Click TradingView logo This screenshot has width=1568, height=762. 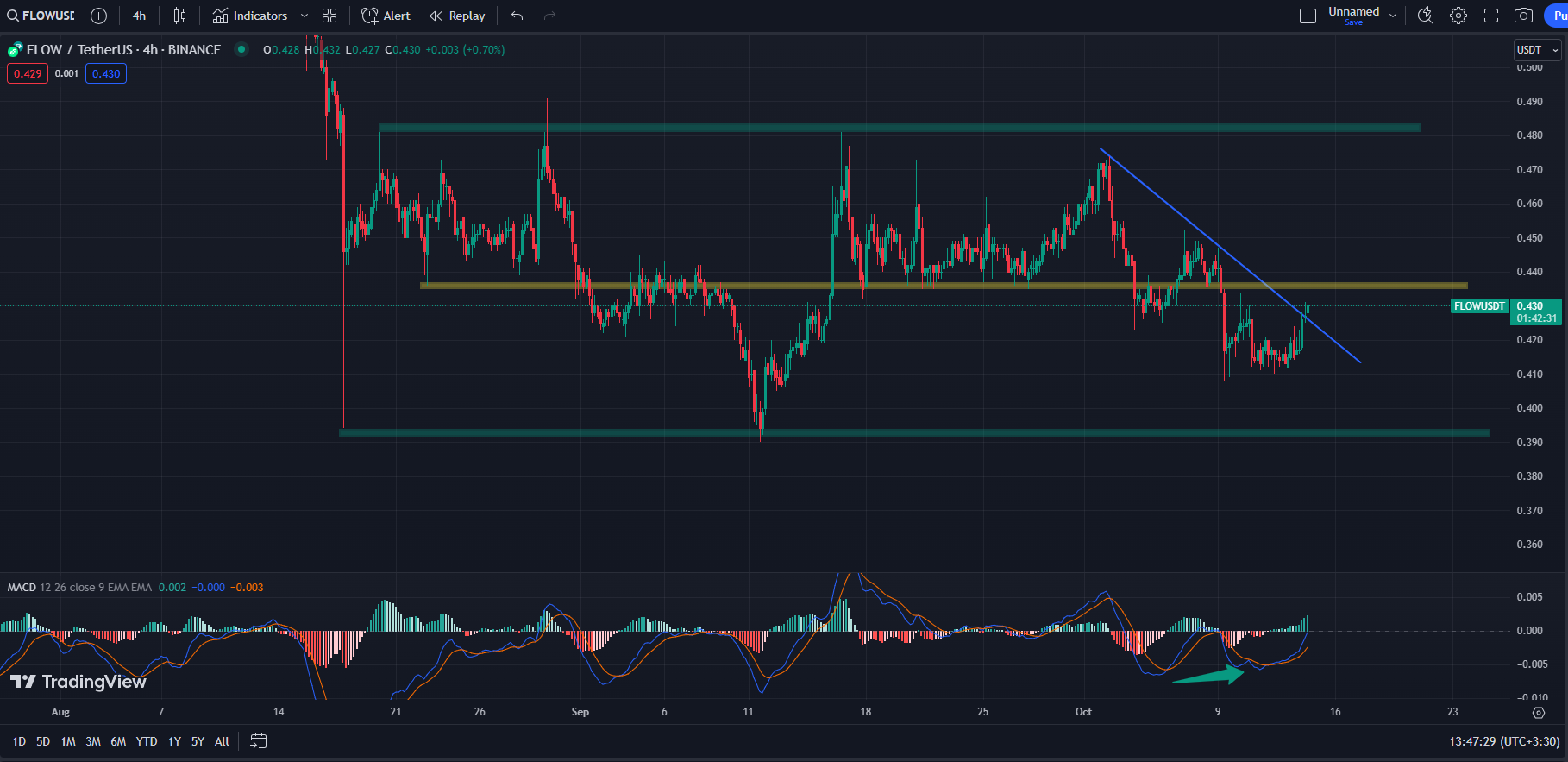[78, 682]
